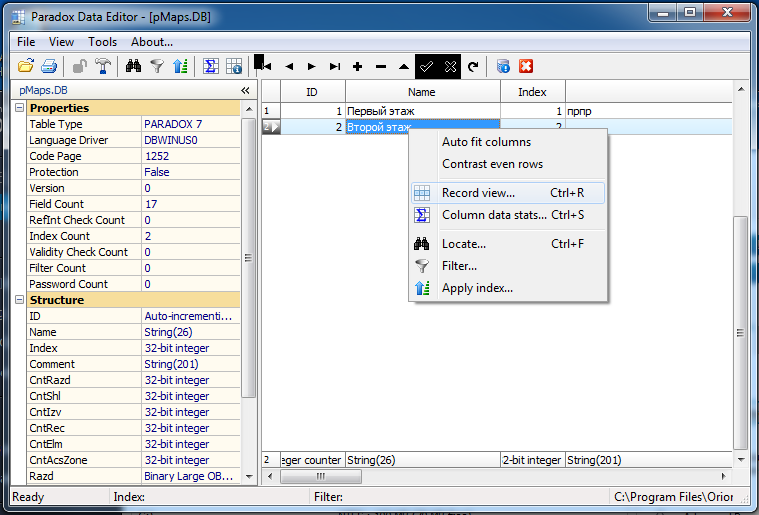The width and height of the screenshot is (759, 515).
Task: Click the Print toolbar icon
Action: 49,66
